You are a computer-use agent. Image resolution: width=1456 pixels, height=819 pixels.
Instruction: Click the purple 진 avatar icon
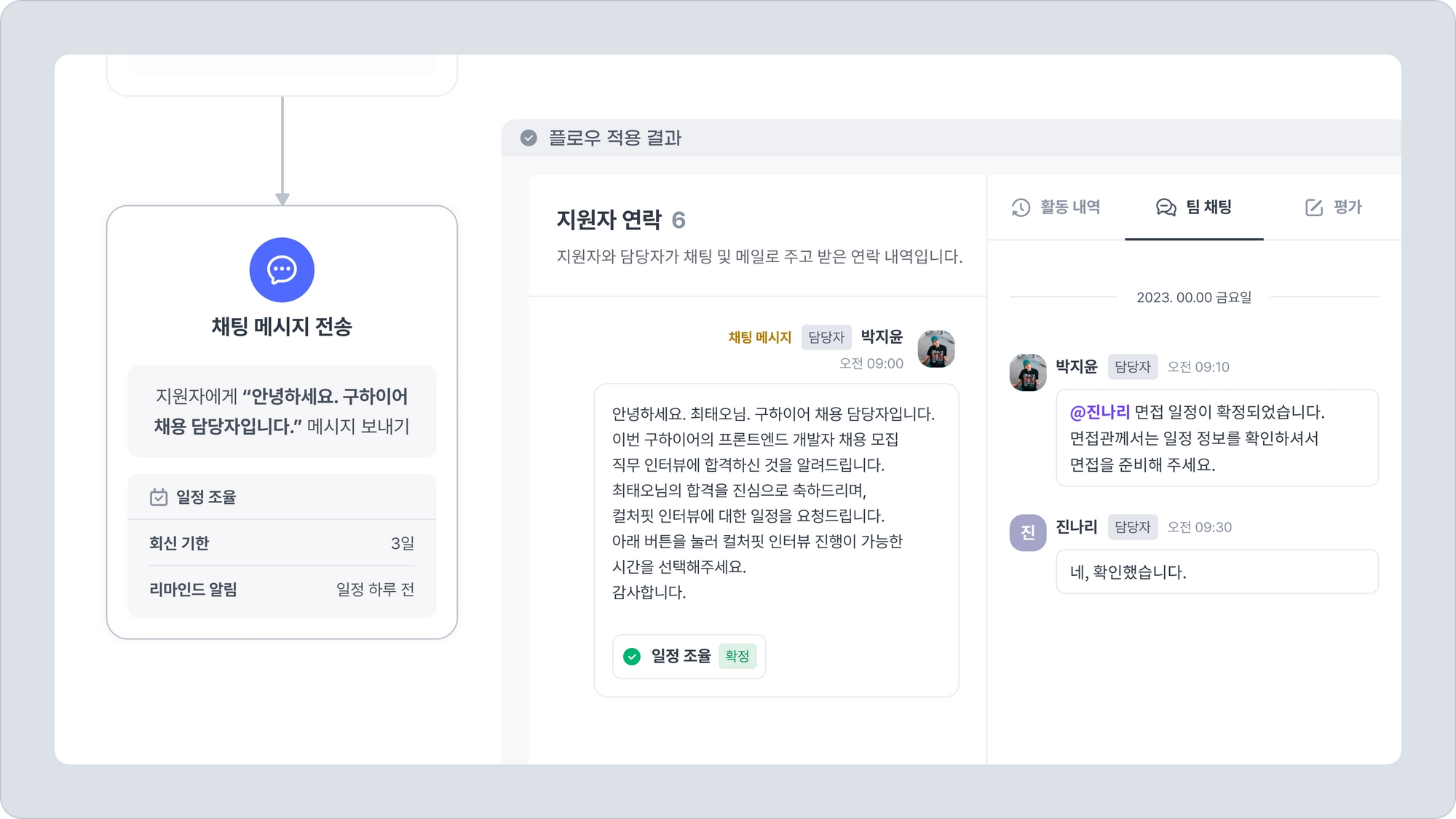(1027, 532)
